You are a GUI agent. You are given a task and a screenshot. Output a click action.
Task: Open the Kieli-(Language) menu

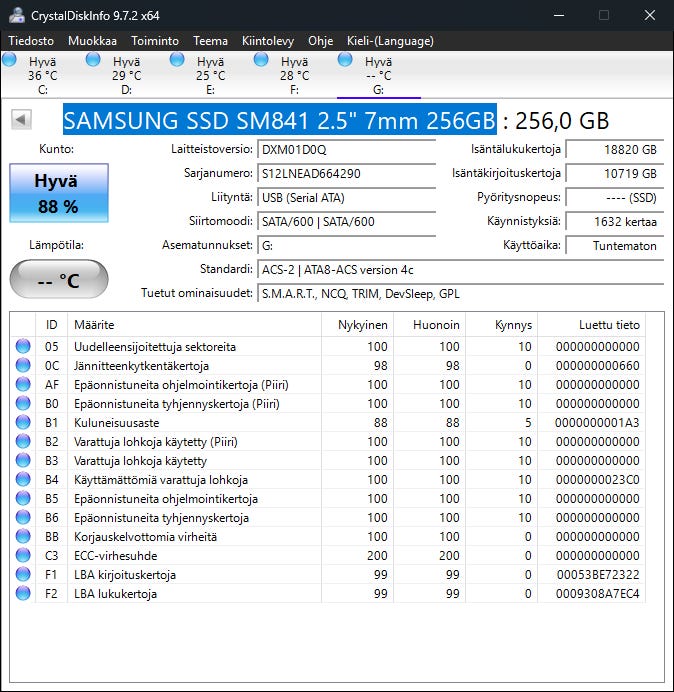pyautogui.click(x=389, y=41)
